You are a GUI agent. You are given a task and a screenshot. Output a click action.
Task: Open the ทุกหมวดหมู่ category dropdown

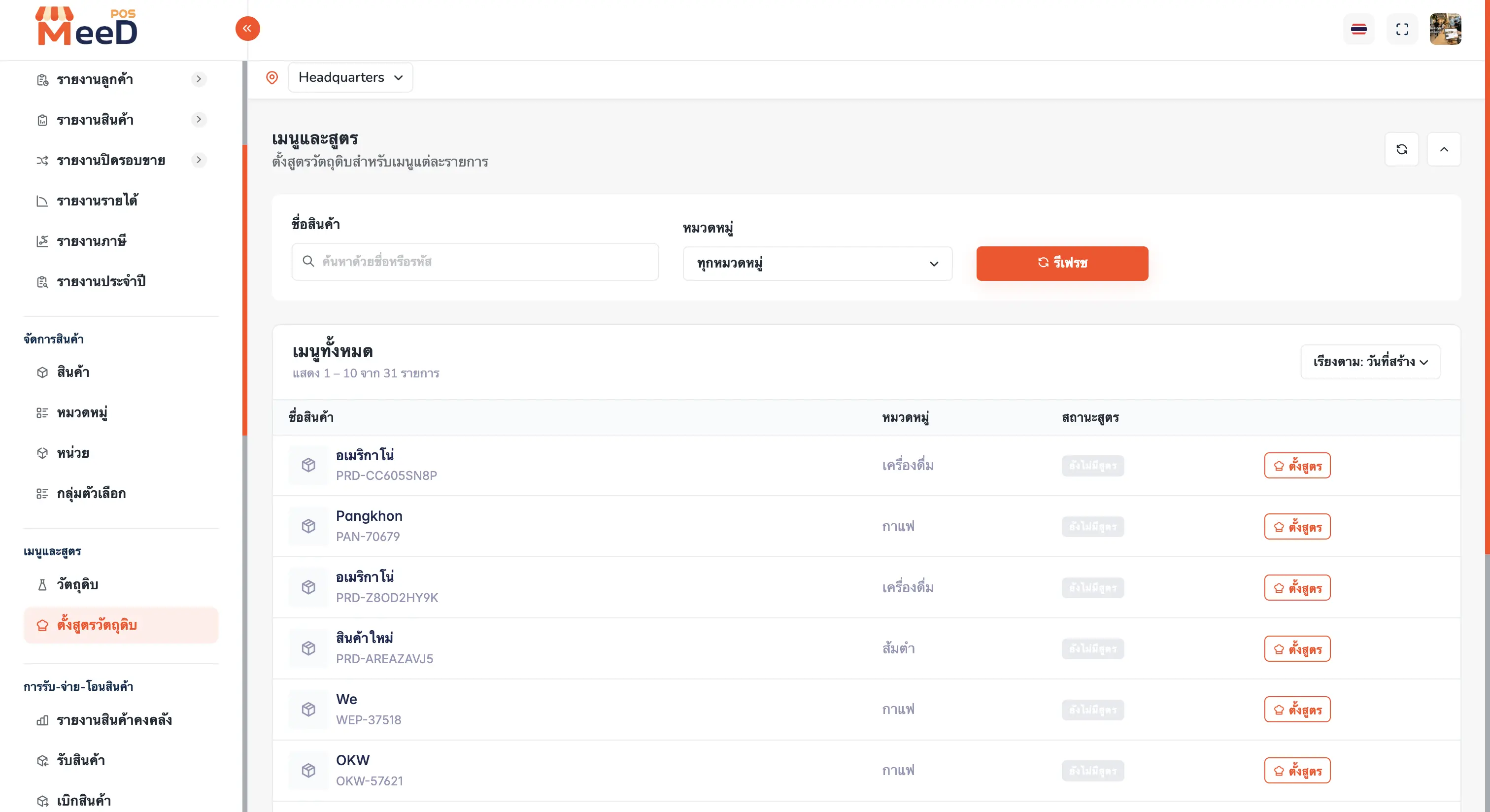tap(817, 264)
